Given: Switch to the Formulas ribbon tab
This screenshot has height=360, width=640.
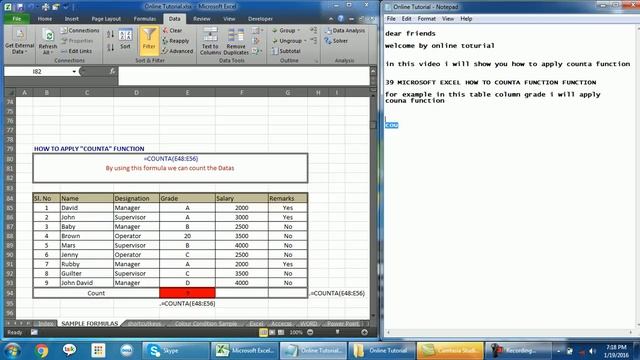Looking at the screenshot, I should pyautogui.click(x=145, y=19).
